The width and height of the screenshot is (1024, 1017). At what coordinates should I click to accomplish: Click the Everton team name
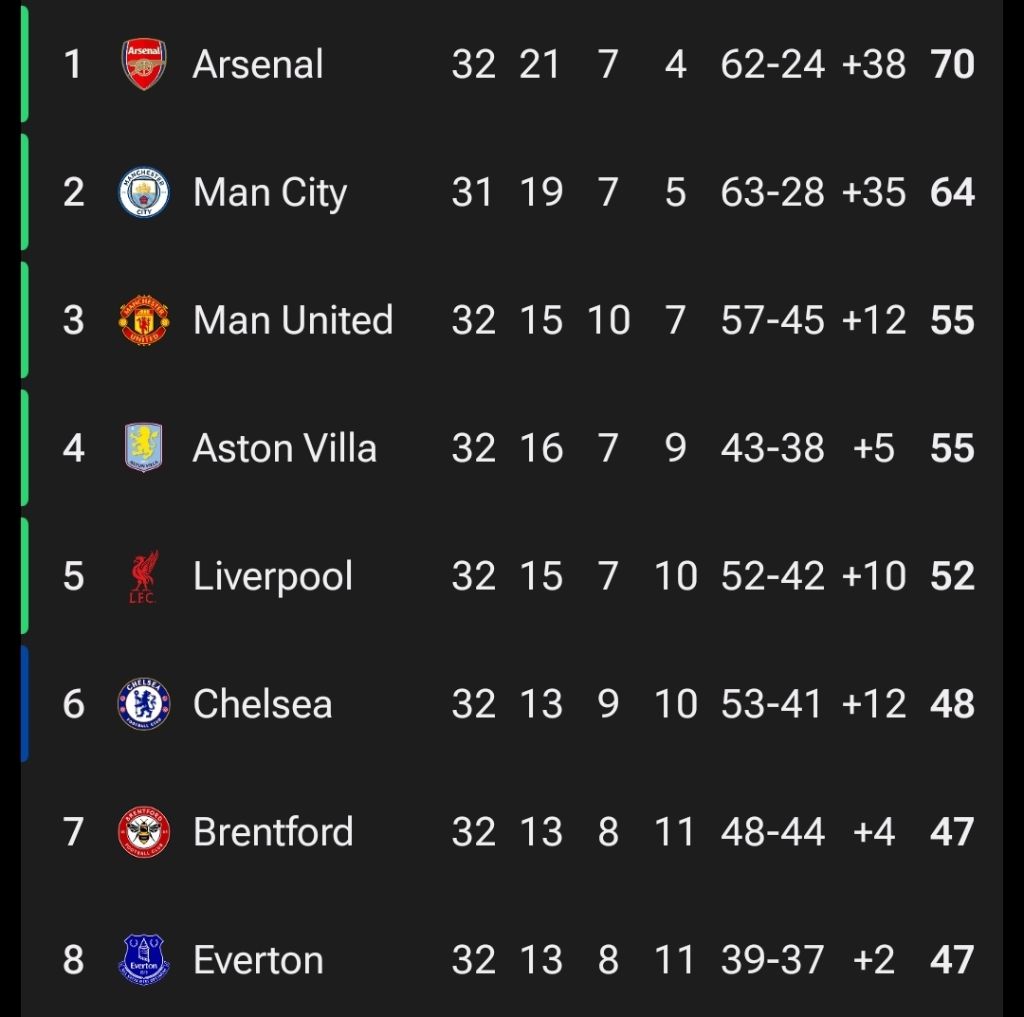(258, 960)
